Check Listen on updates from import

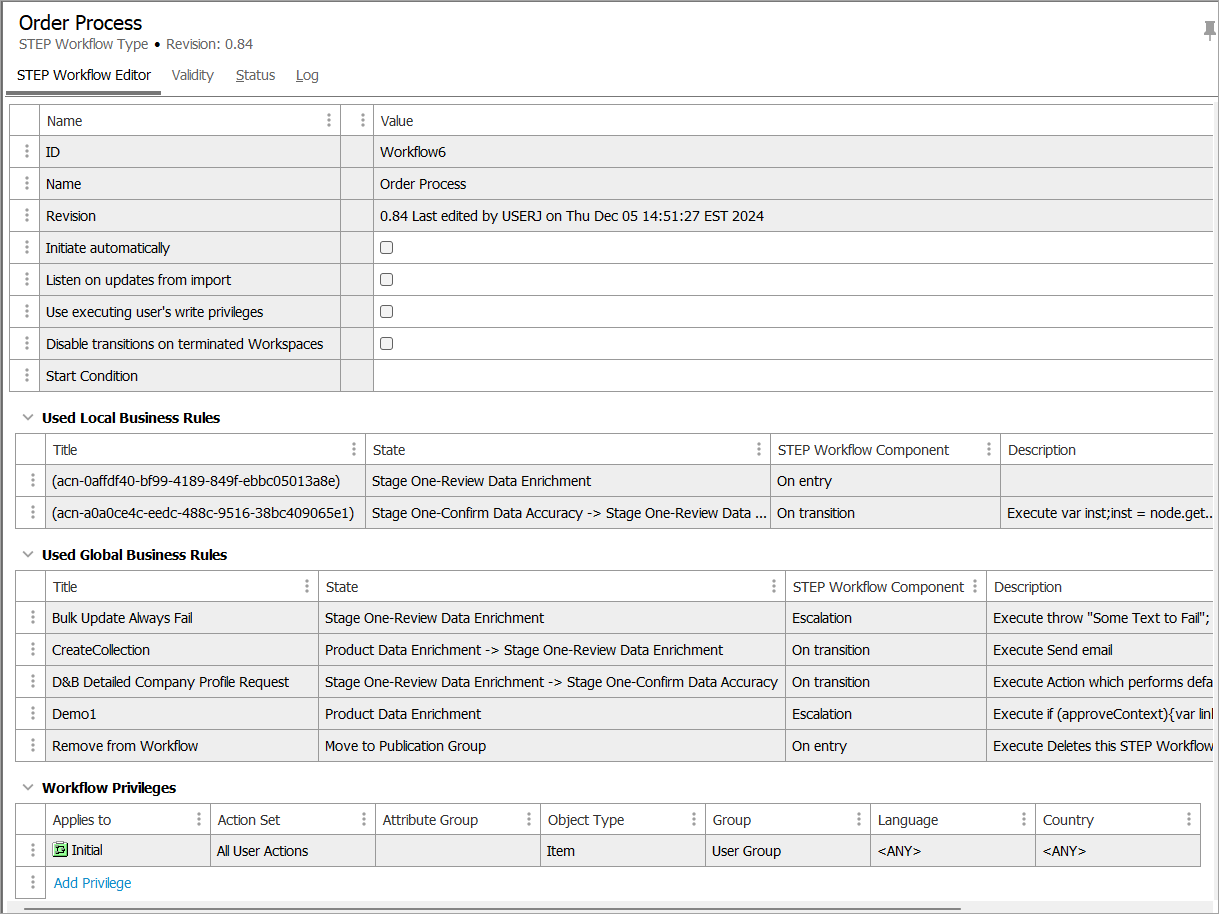(387, 280)
